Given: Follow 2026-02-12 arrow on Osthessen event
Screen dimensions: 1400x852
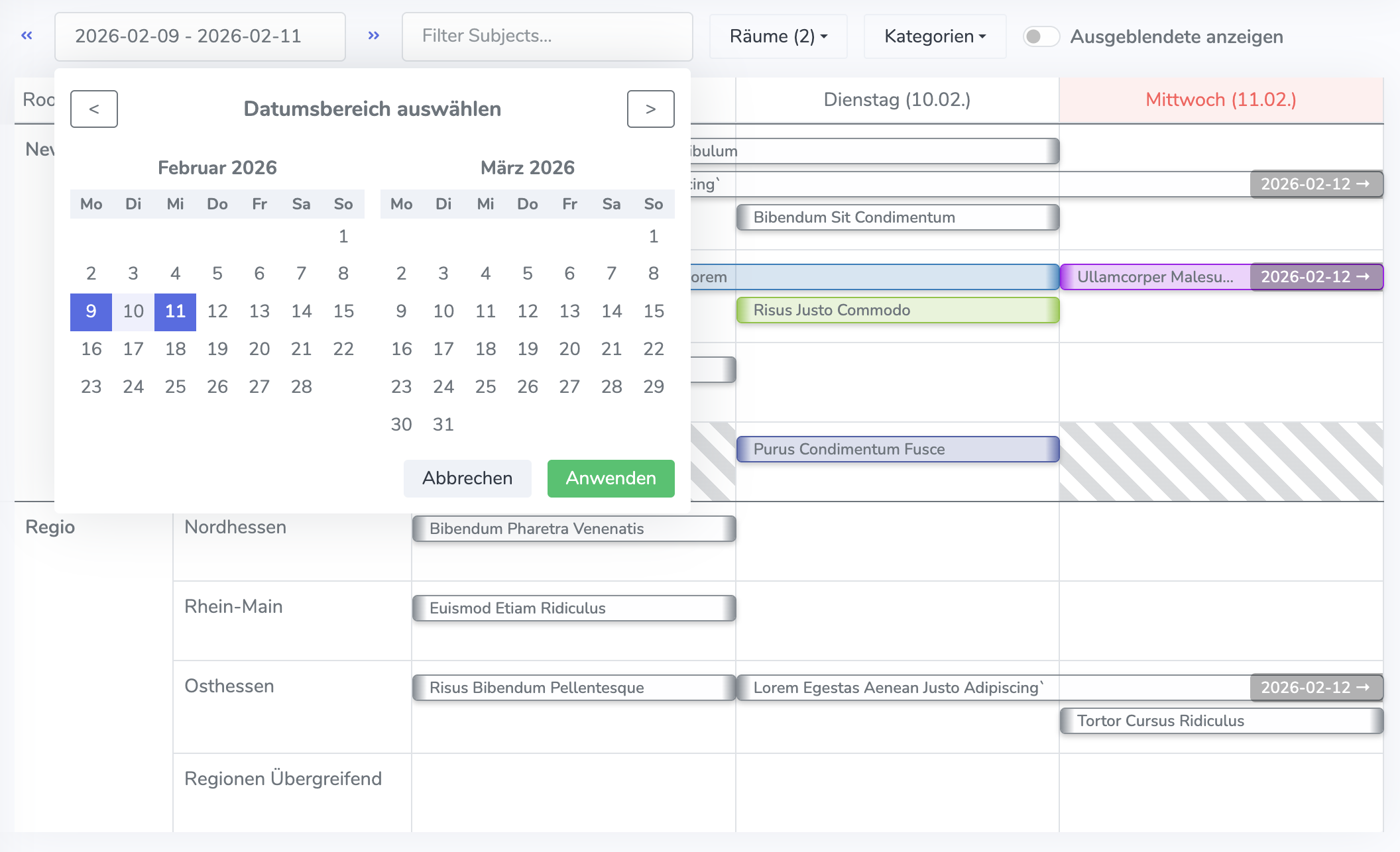Looking at the screenshot, I should pyautogui.click(x=1316, y=688).
